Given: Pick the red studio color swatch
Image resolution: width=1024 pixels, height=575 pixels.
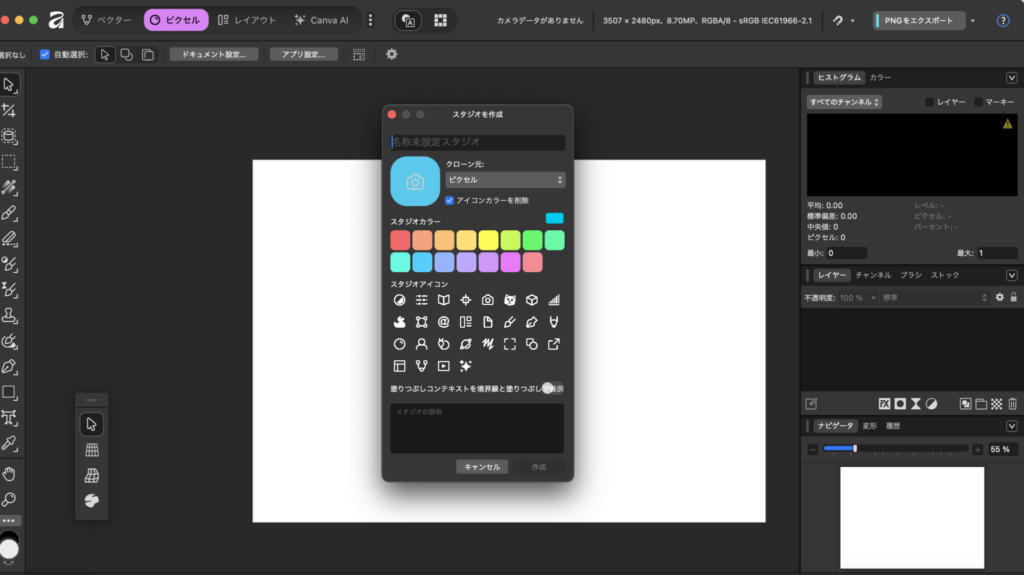Looking at the screenshot, I should point(400,240).
